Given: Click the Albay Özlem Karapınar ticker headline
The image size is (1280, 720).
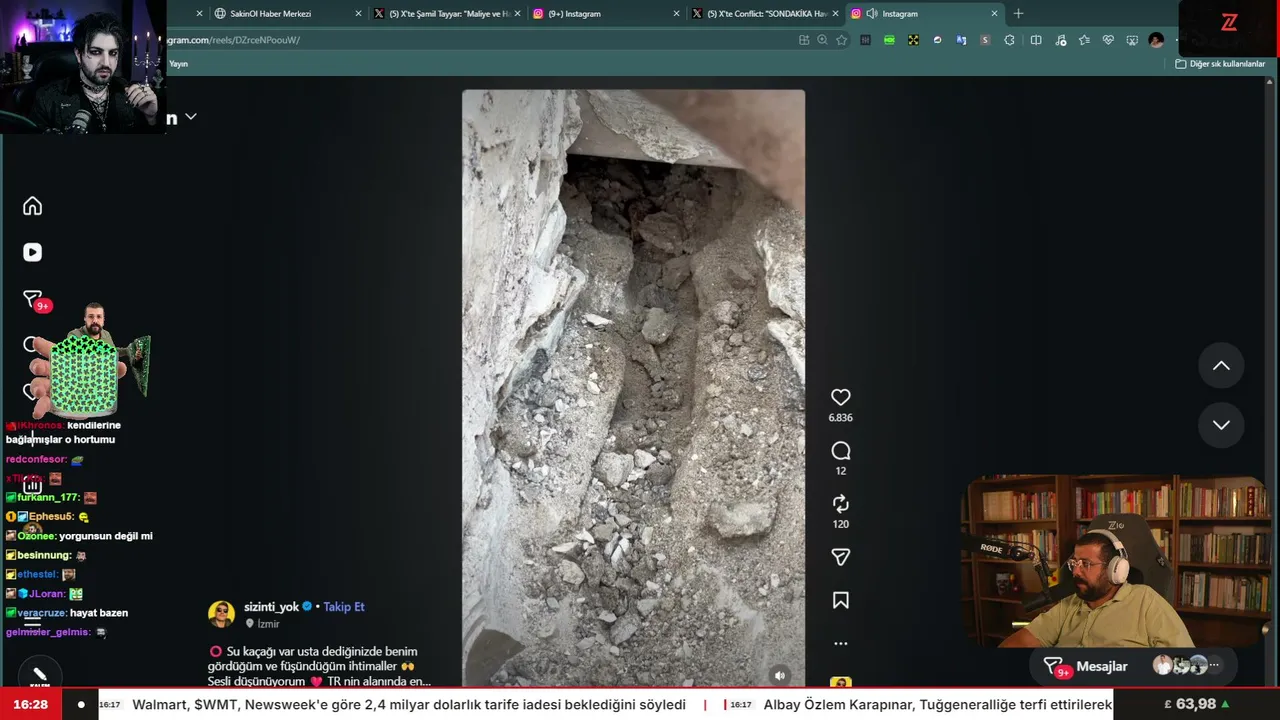Looking at the screenshot, I should [938, 705].
